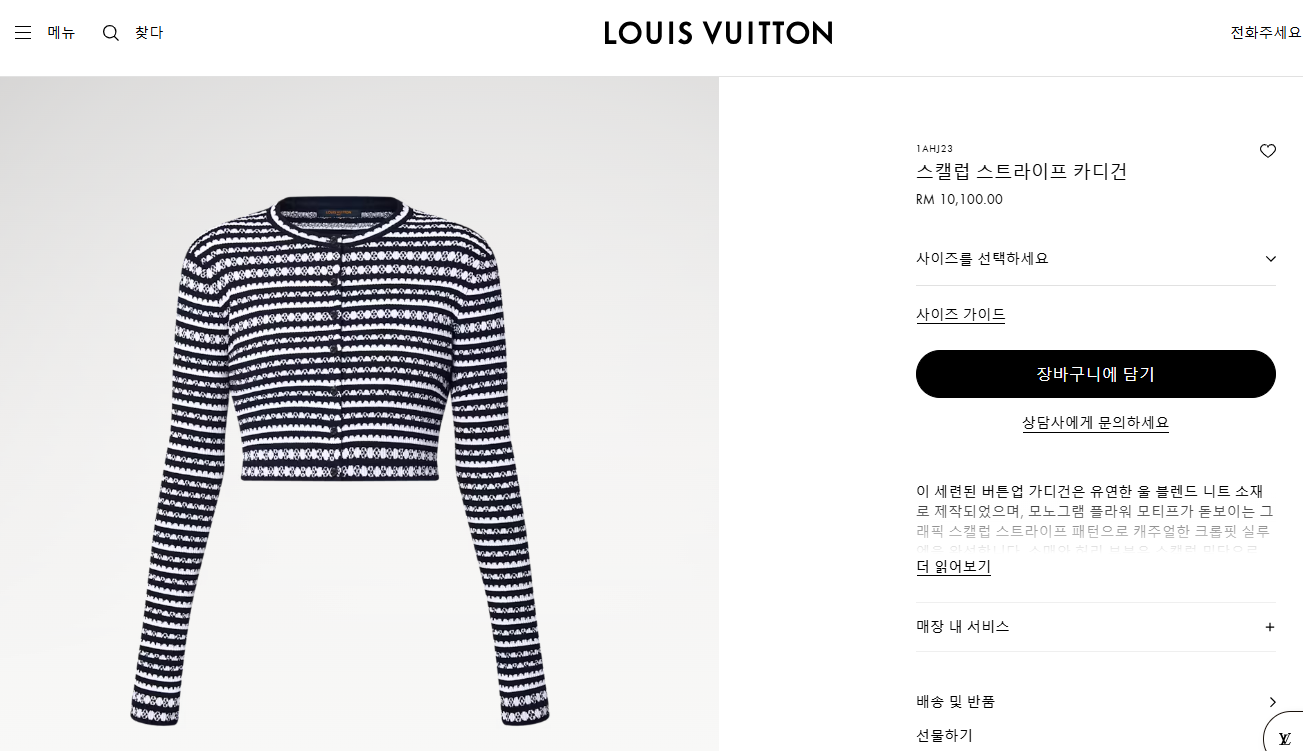Click the 상담사에게 문의하세요 link
Screen dimensions: 1303x751
1096,422
